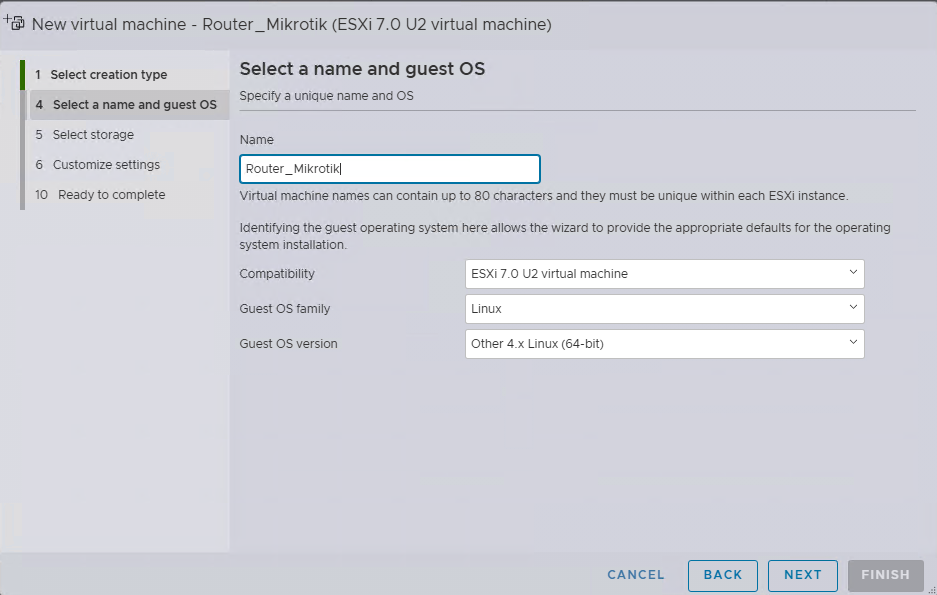The width and height of the screenshot is (937, 595).
Task: Click the chevron arrow on Guest OS family selector
Action: [853, 307]
